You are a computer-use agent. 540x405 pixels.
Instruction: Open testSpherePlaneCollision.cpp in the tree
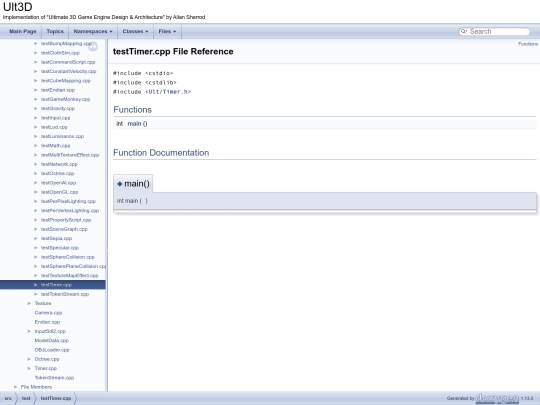pyautogui.click(x=73, y=266)
